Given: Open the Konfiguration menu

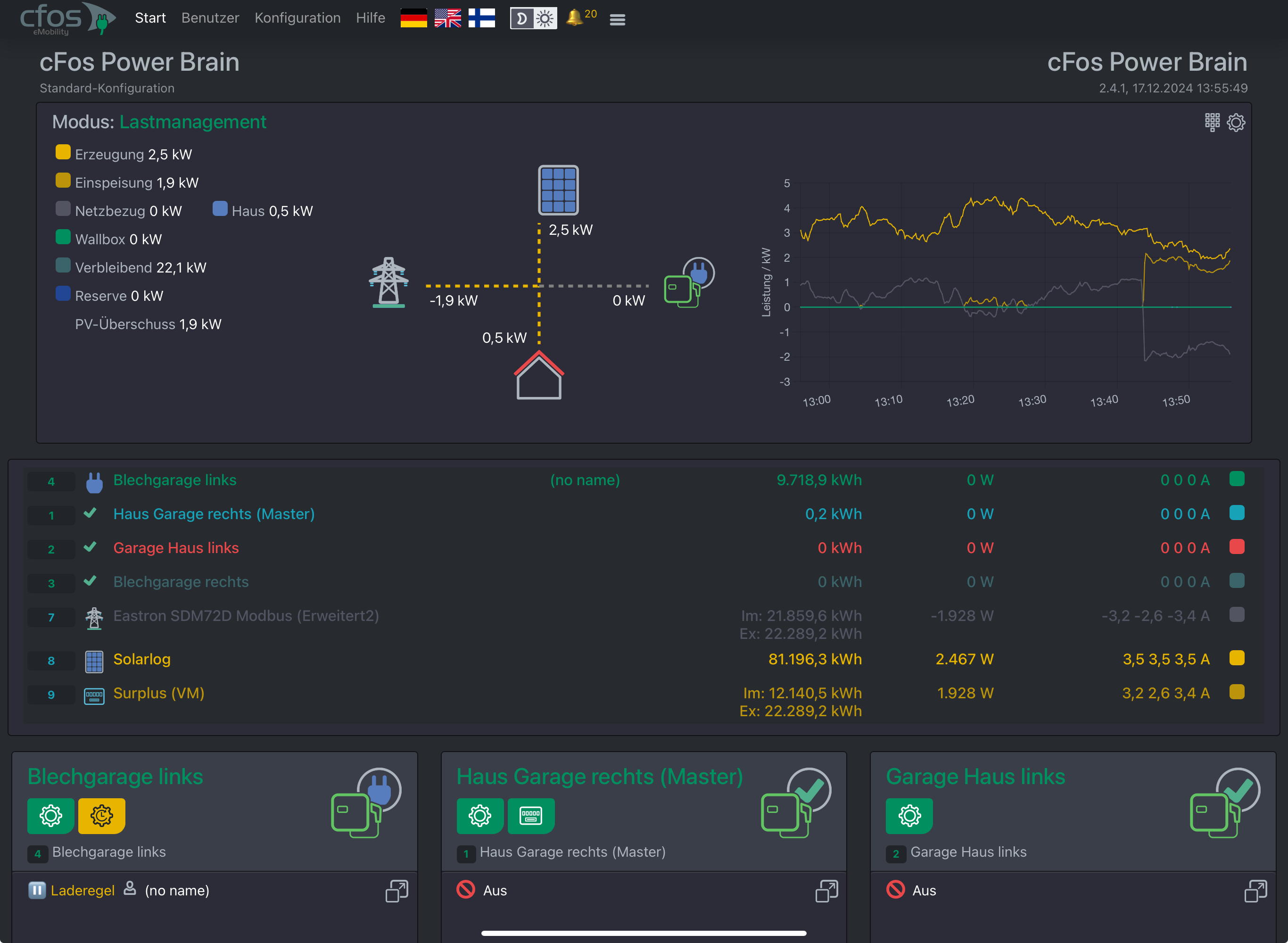Looking at the screenshot, I should [x=297, y=18].
